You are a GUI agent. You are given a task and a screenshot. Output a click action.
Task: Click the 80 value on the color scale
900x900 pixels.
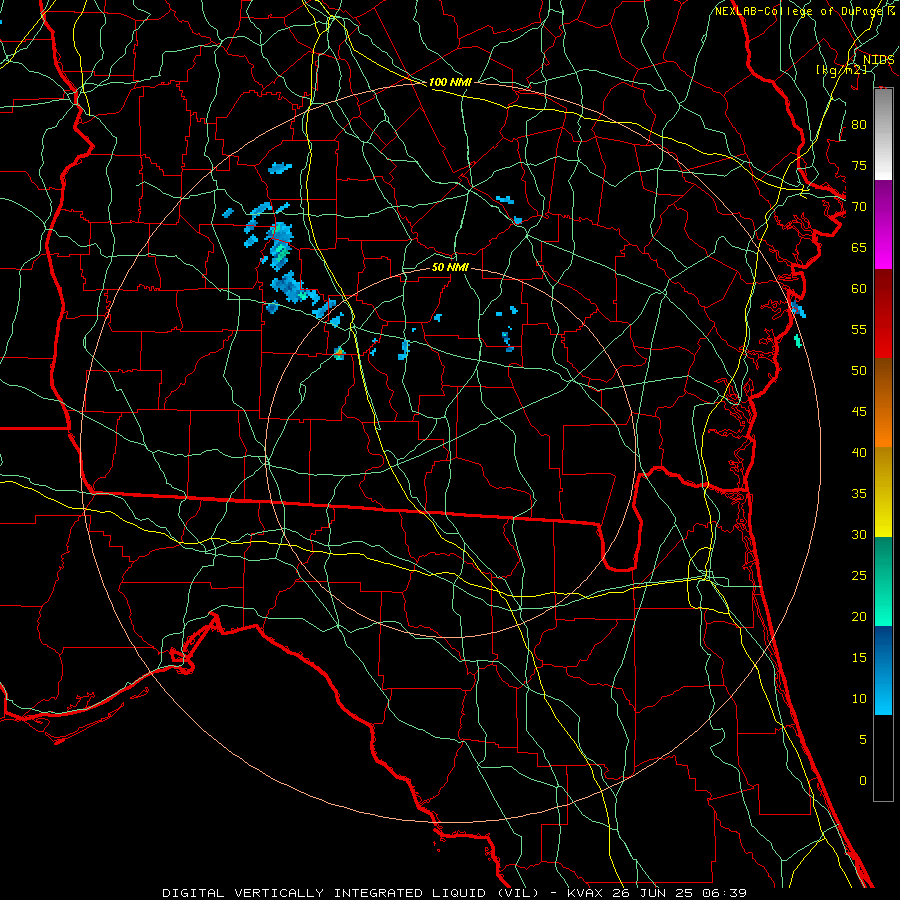click(x=859, y=125)
